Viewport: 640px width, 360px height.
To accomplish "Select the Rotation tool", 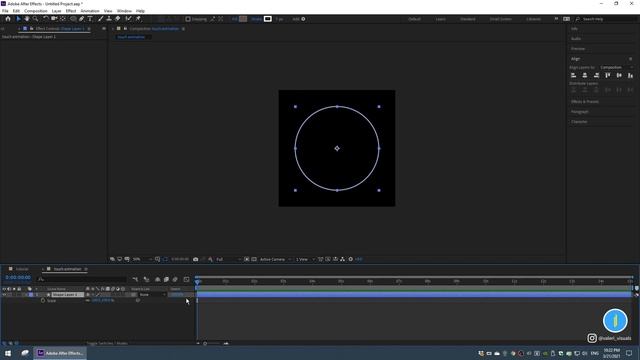I will [x=46, y=19].
